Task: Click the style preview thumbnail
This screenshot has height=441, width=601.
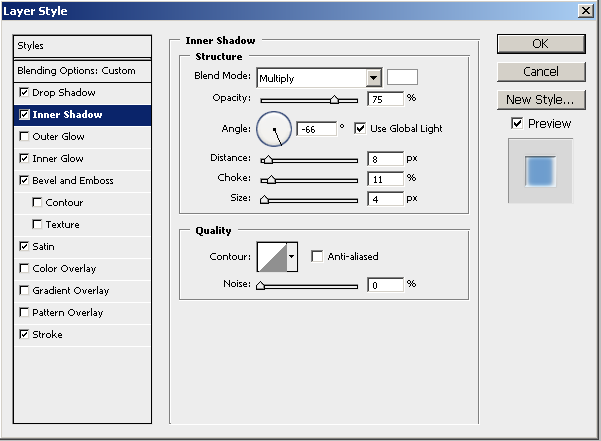Action: click(x=540, y=171)
